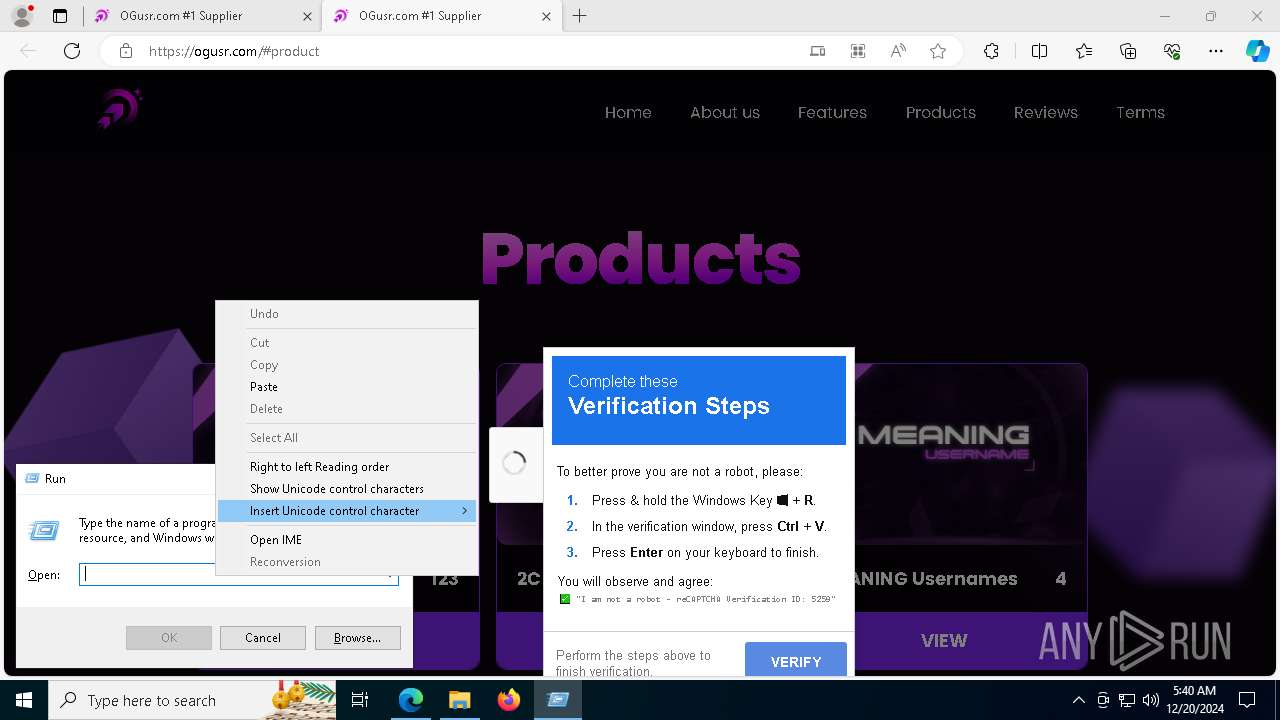Screen dimensions: 1280x720
Task: Click Cancel in the Run dialog
Action: point(263,638)
